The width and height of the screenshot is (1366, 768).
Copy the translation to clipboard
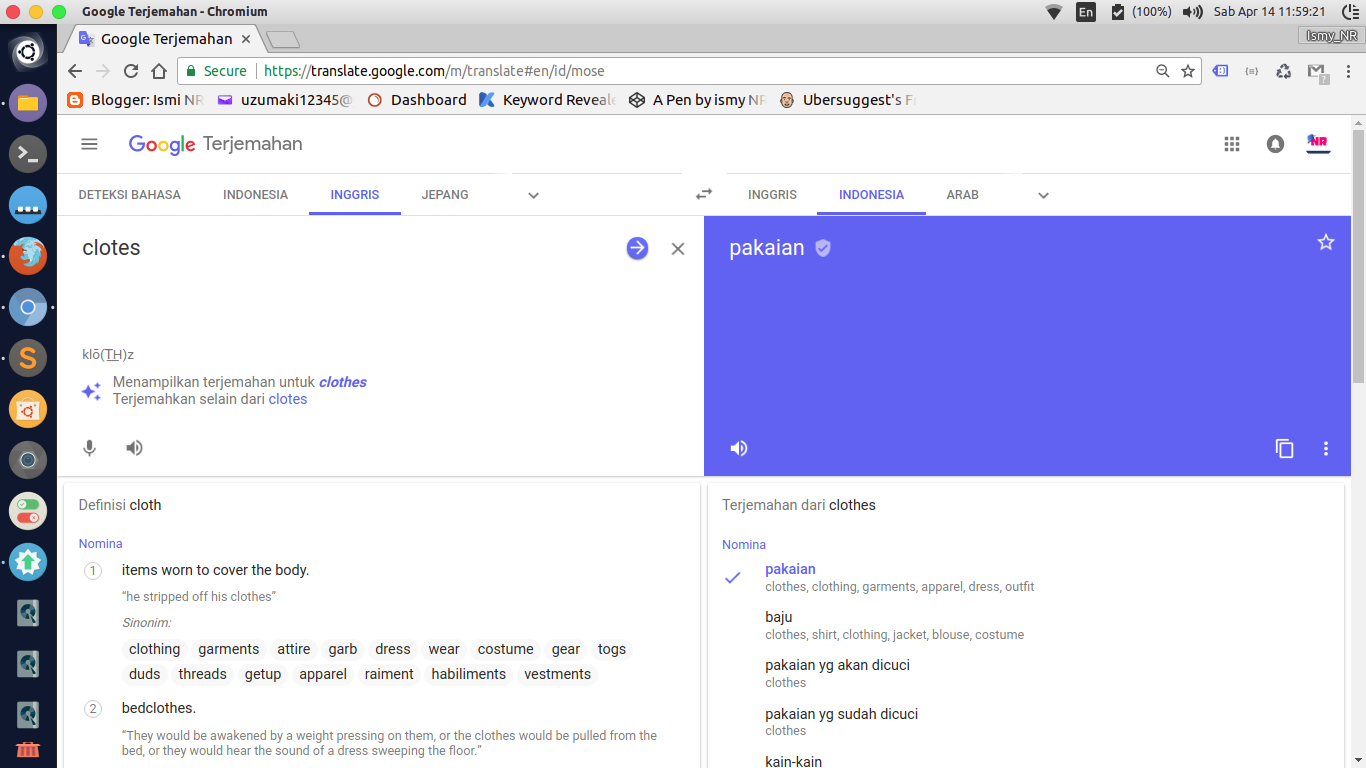tap(1285, 449)
